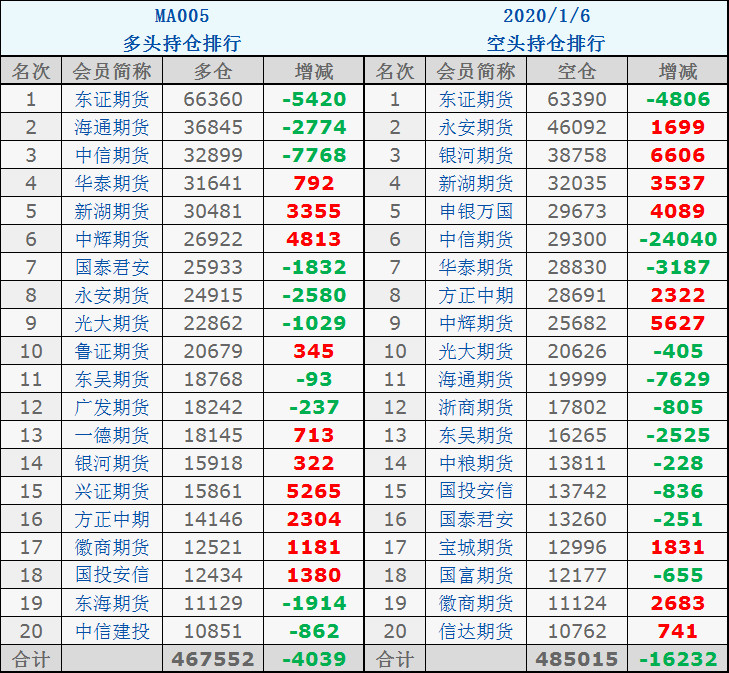Click short position value 28691
Viewport: 729px width, 673px height.
577,295
